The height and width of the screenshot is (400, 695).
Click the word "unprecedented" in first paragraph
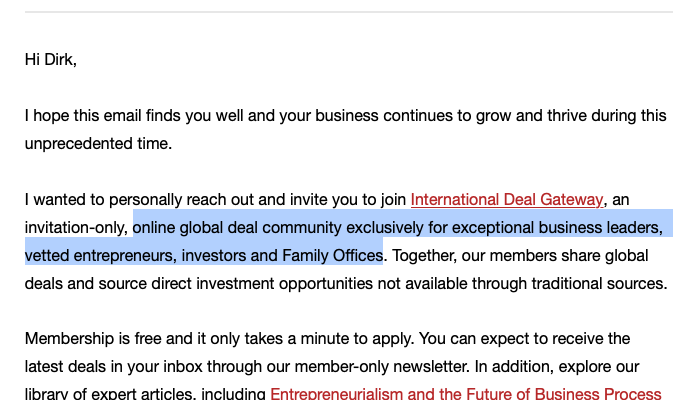(76, 143)
